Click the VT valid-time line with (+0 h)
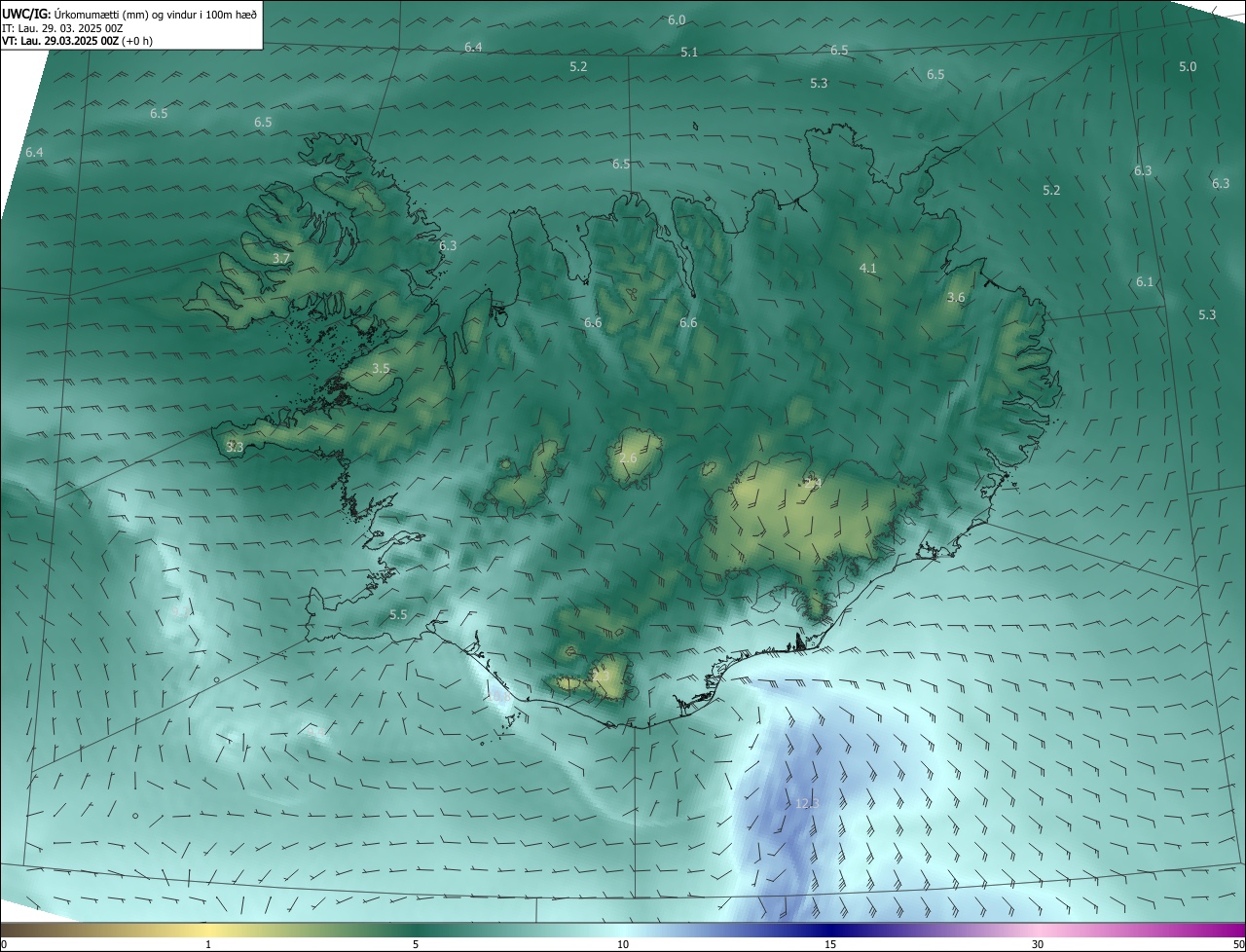 point(77,41)
